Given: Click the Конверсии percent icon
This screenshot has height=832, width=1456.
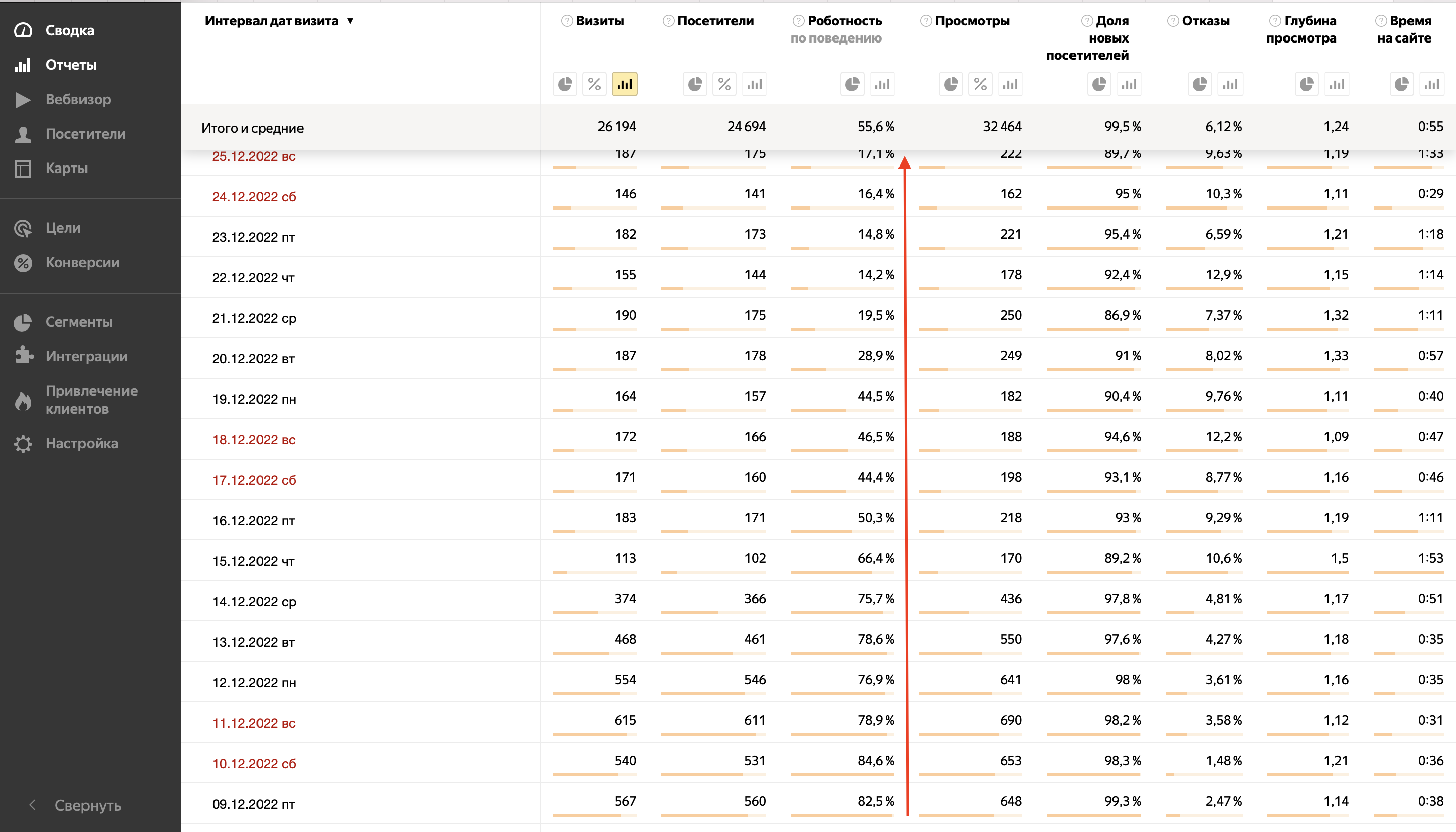Looking at the screenshot, I should (23, 262).
